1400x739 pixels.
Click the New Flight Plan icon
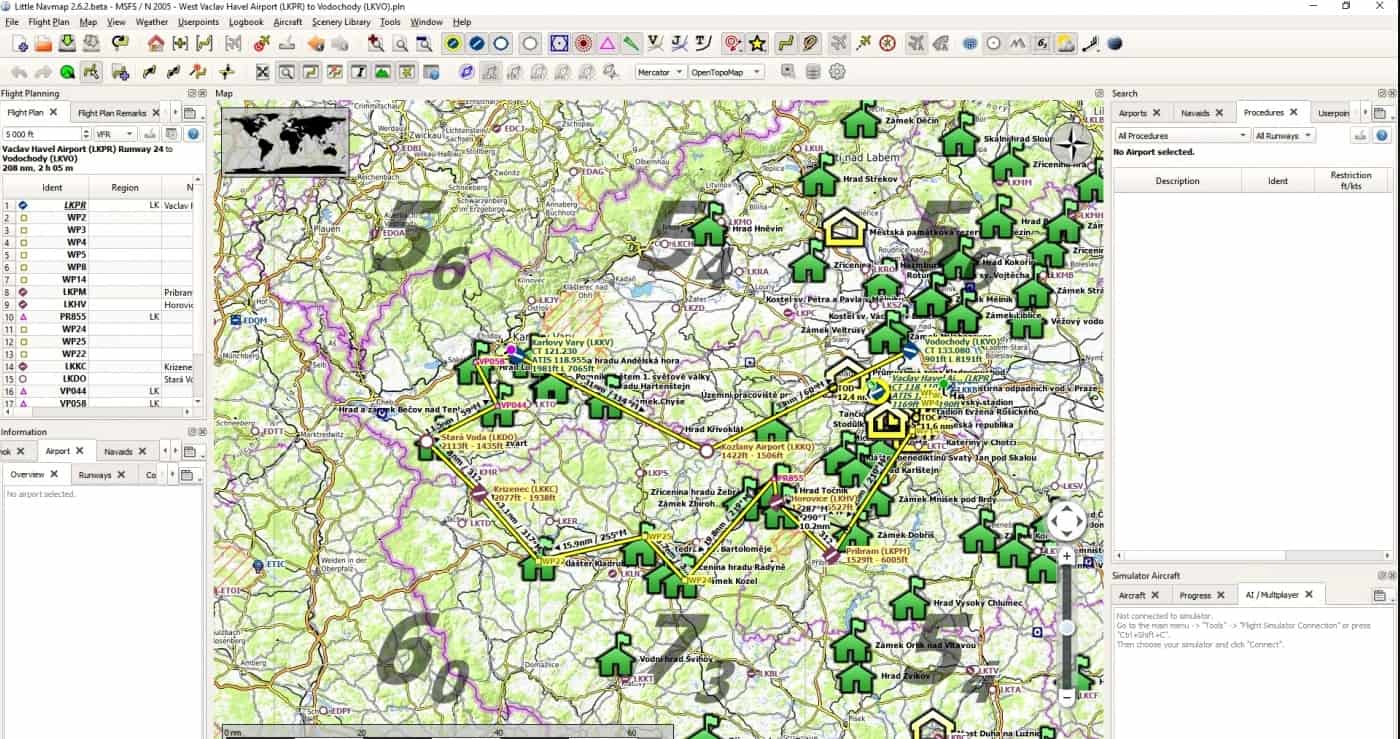click(20, 43)
